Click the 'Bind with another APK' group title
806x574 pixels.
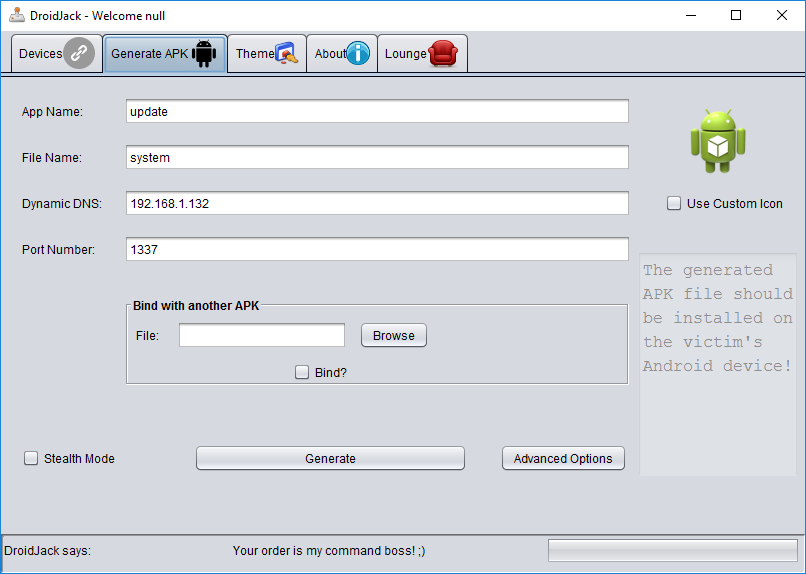(x=196, y=306)
